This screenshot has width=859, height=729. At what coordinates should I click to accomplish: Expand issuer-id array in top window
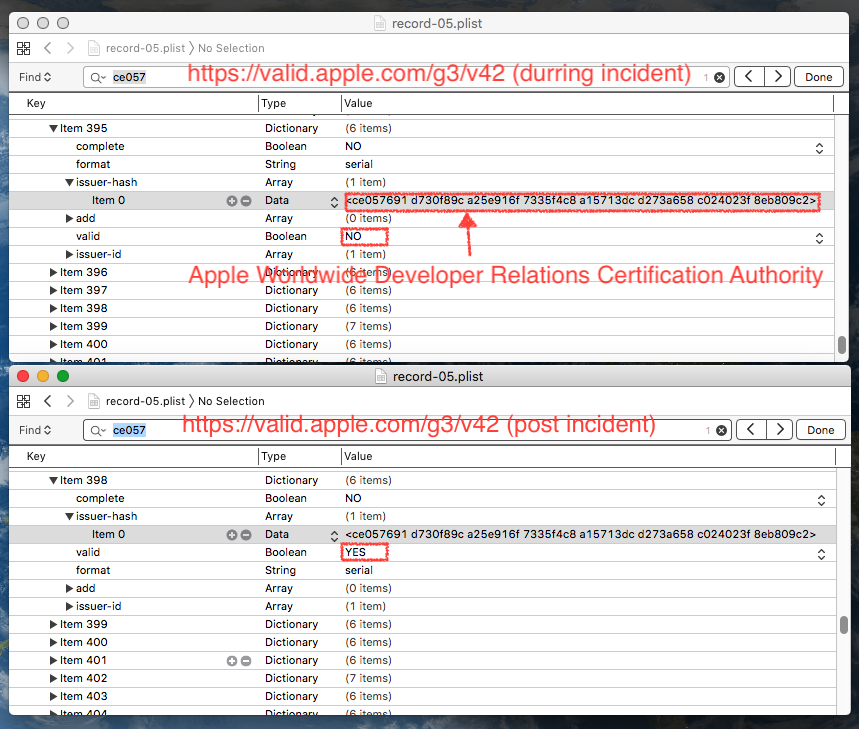click(x=69, y=255)
